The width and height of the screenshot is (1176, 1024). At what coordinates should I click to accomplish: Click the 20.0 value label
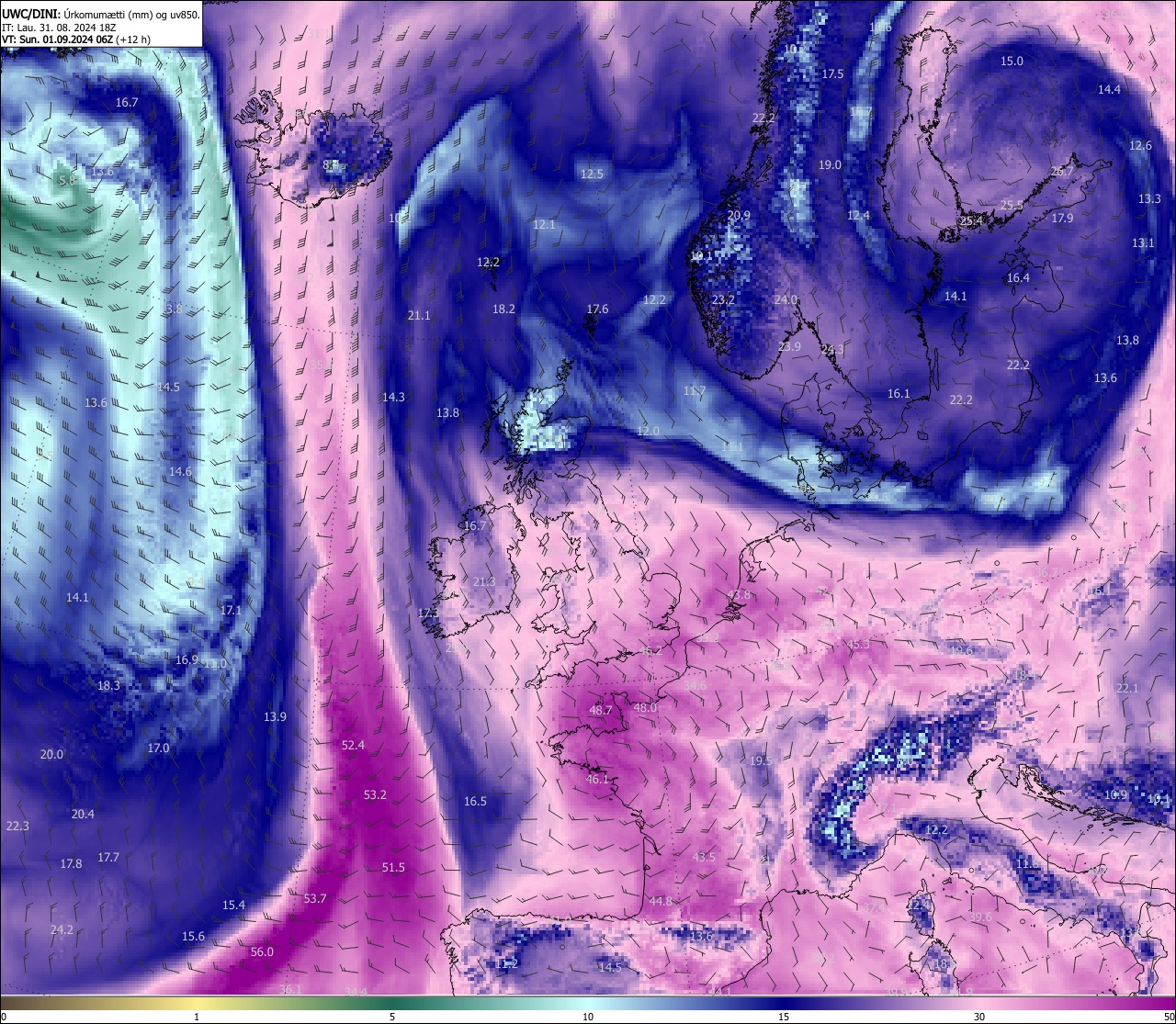coord(51,754)
